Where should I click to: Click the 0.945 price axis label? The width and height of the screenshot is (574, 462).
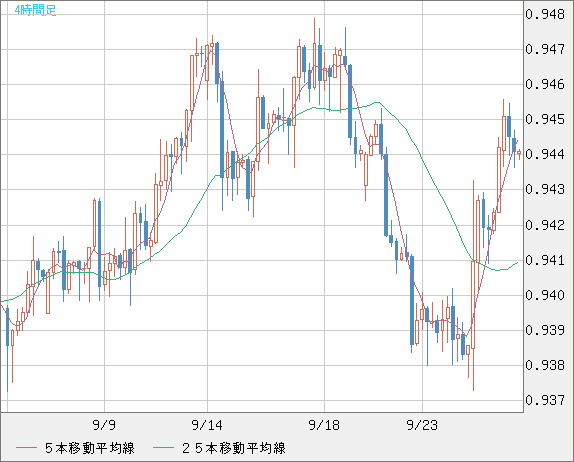click(545, 119)
